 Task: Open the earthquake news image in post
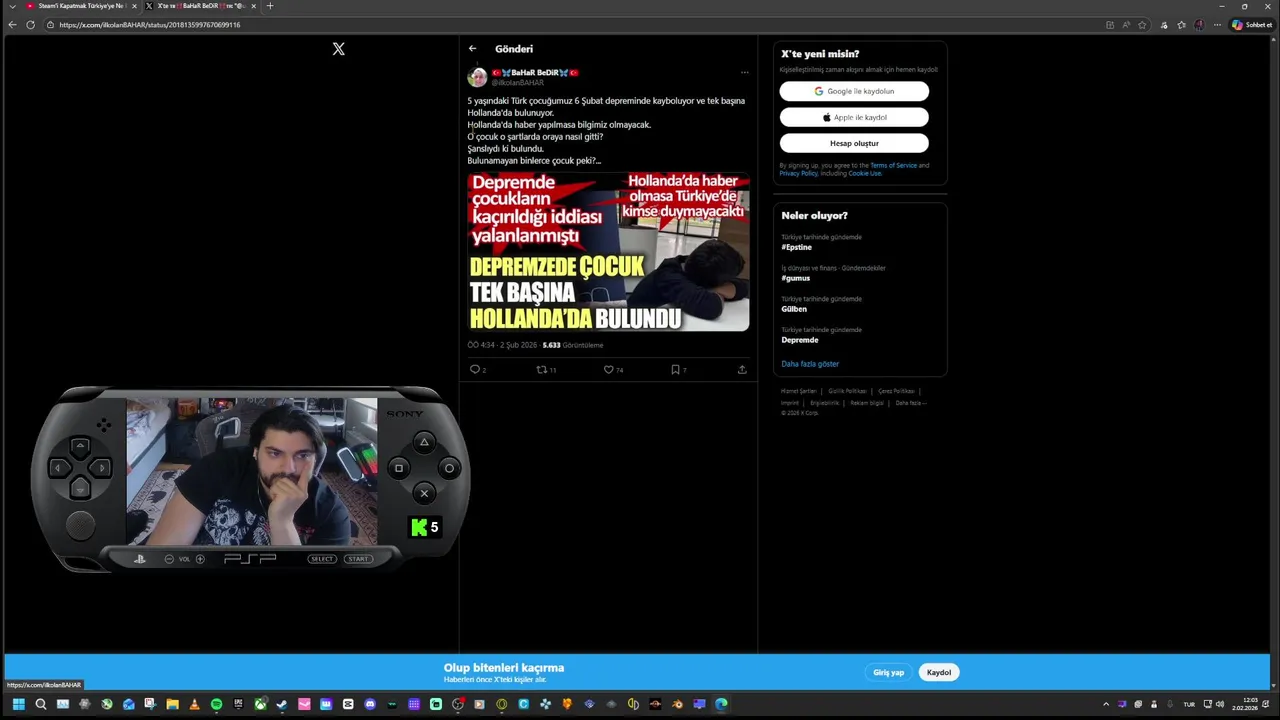coord(608,252)
